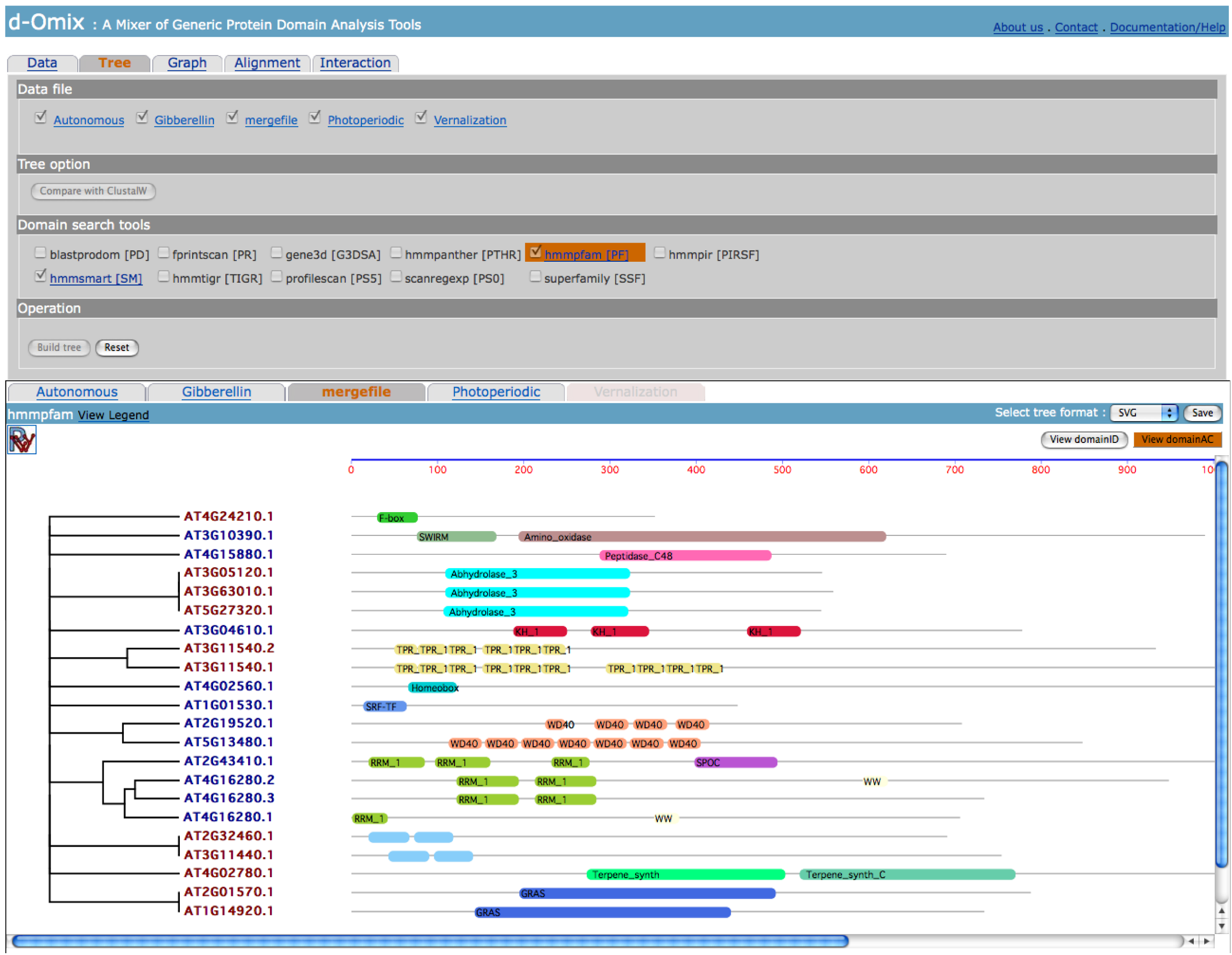Open the mergefile result tab
Screen dimensions: 1232x955
(x=356, y=392)
